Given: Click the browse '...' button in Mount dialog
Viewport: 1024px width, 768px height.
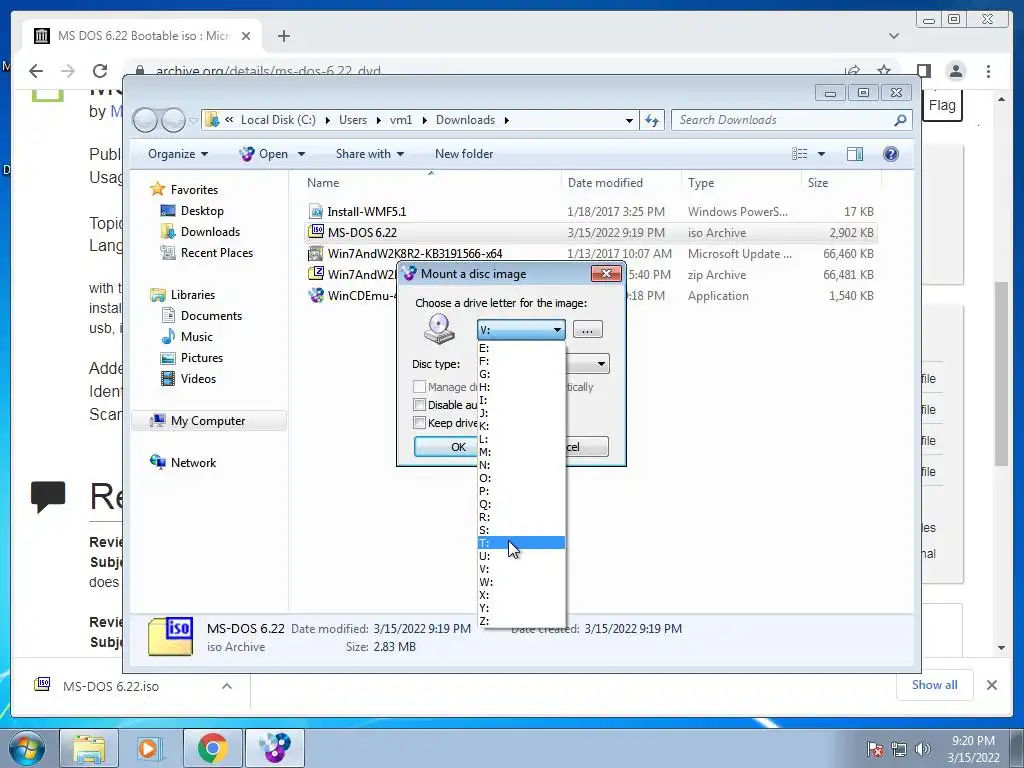Looking at the screenshot, I should tap(587, 330).
